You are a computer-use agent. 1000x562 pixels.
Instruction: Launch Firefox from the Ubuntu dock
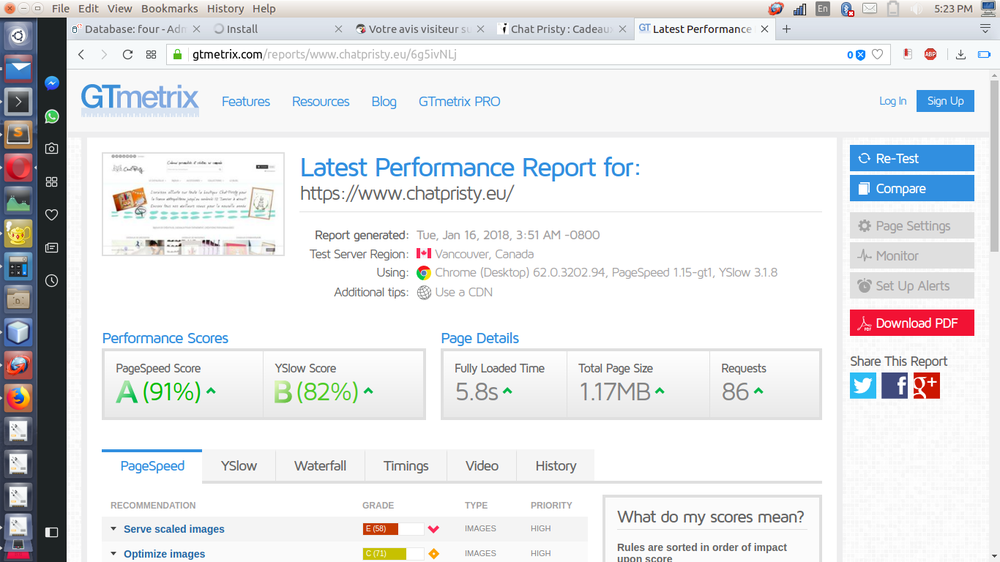18,398
